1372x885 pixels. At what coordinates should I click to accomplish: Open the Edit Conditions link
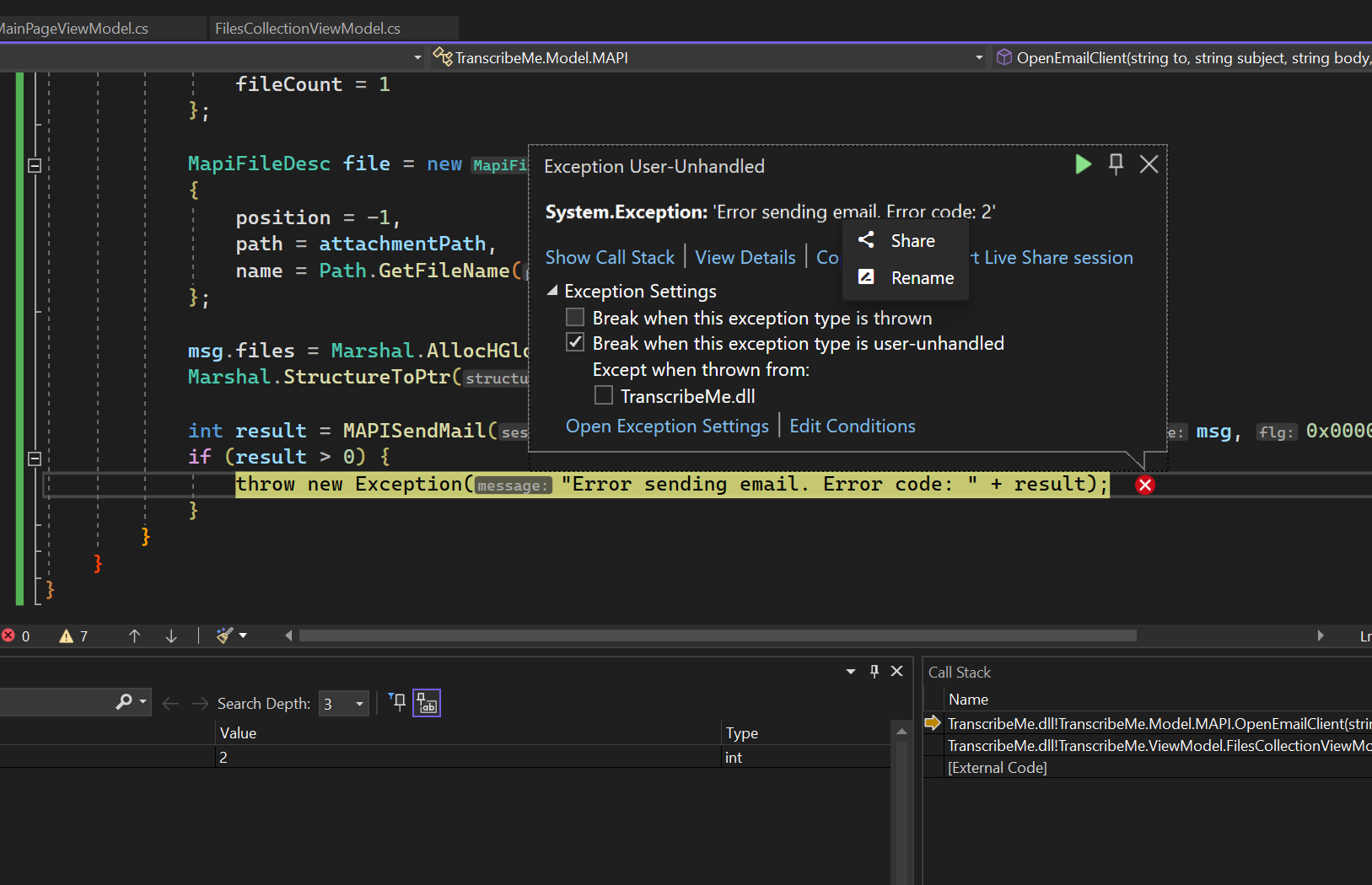pyautogui.click(x=852, y=426)
